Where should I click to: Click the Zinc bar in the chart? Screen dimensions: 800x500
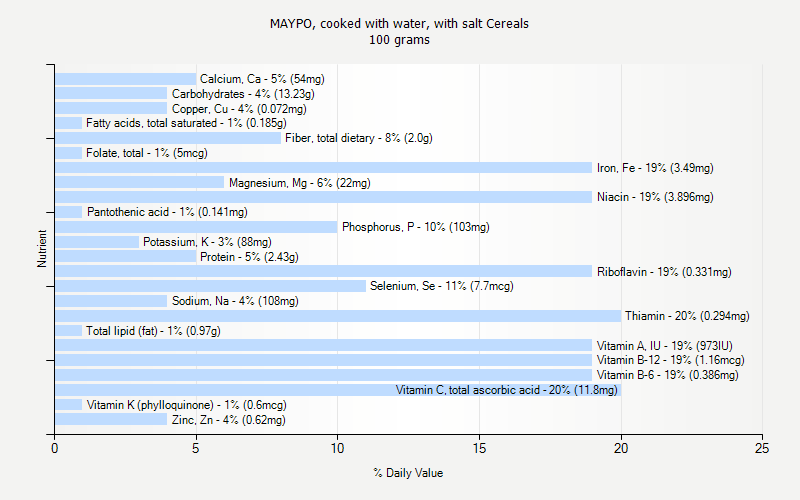click(111, 419)
